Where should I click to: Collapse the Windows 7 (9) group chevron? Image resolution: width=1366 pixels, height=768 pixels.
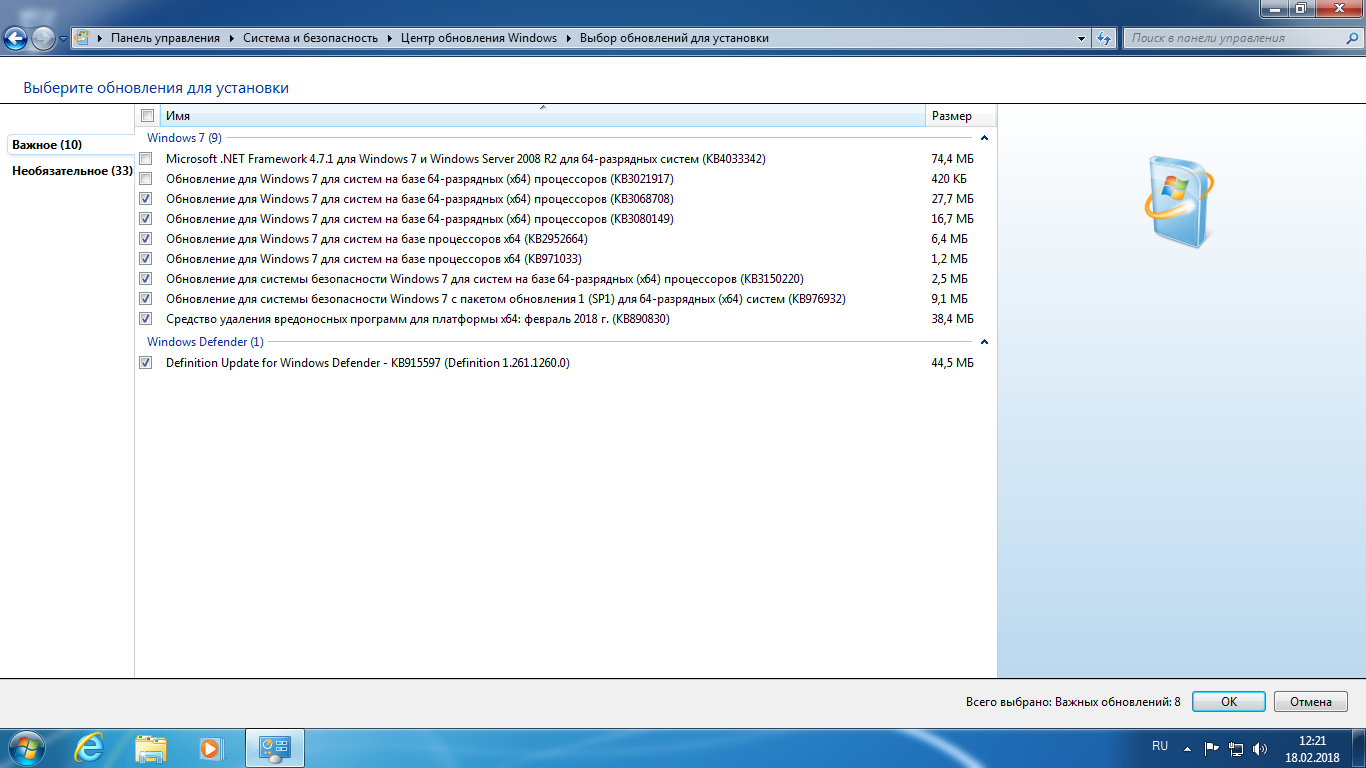984,138
